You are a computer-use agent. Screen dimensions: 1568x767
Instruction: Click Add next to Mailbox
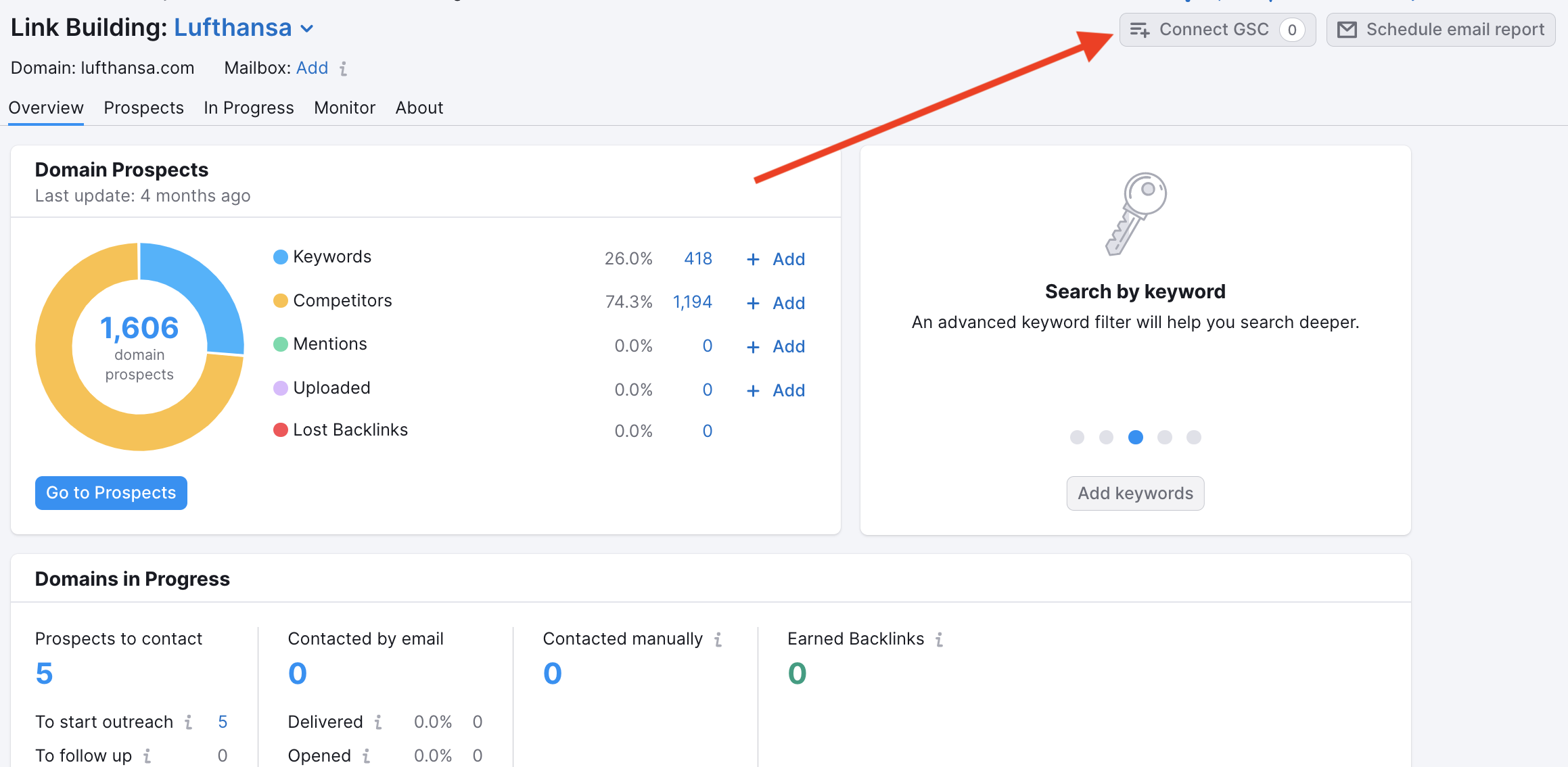pos(312,68)
